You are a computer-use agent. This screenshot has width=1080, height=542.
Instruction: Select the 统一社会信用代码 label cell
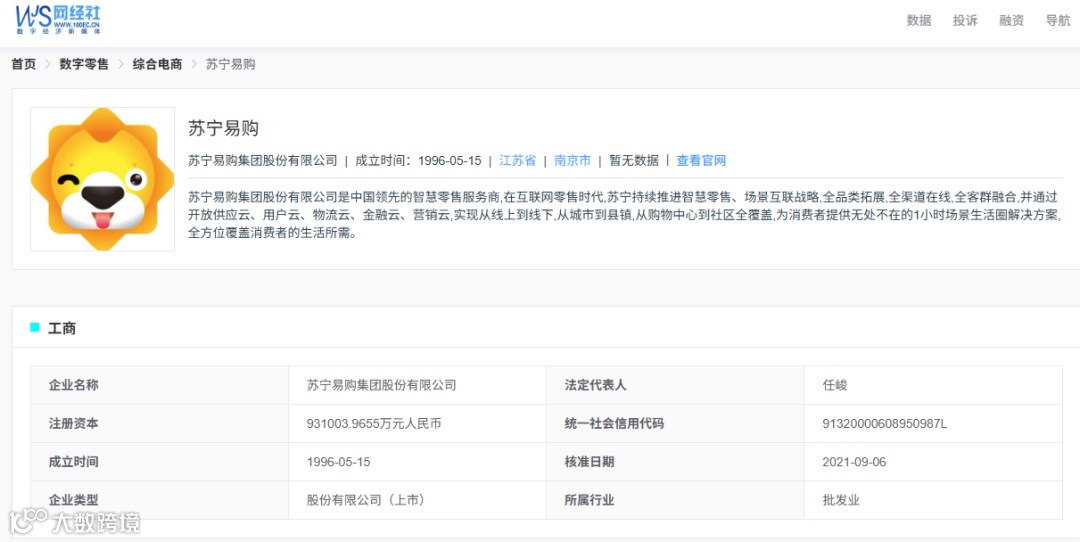pos(675,424)
